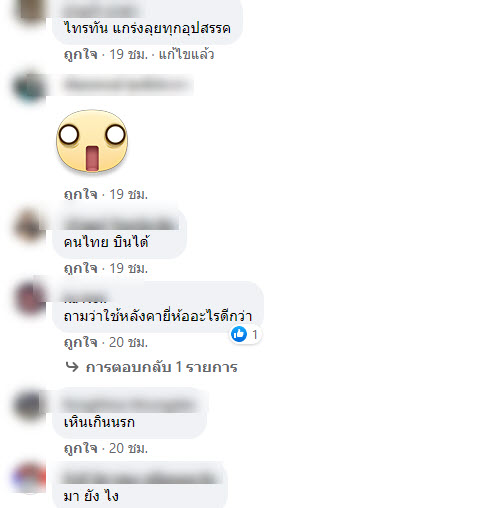Like the comment เห็นเกินนรก
This screenshot has width=486, height=508.
[80, 448]
